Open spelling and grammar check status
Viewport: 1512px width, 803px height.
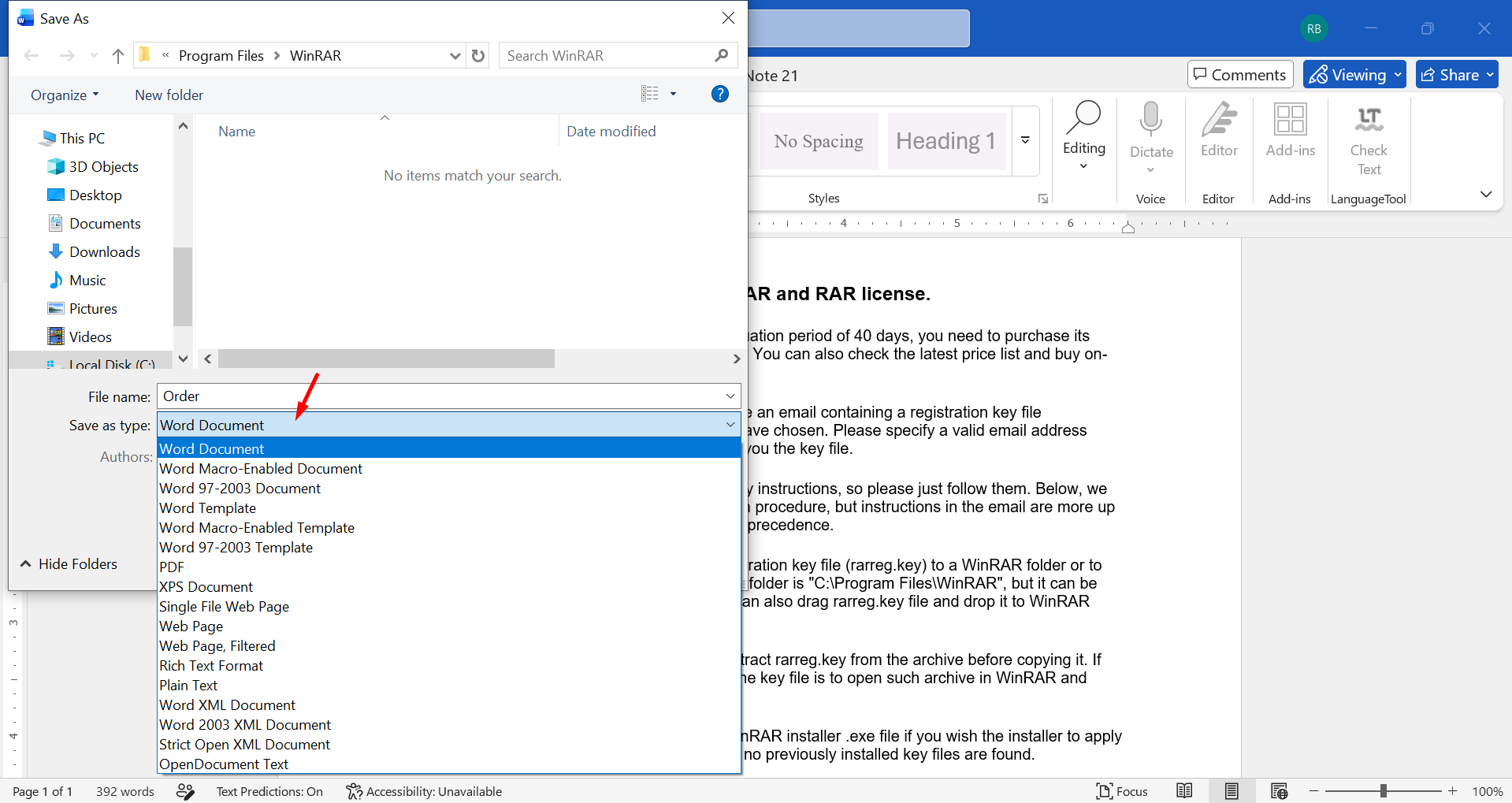click(x=185, y=791)
